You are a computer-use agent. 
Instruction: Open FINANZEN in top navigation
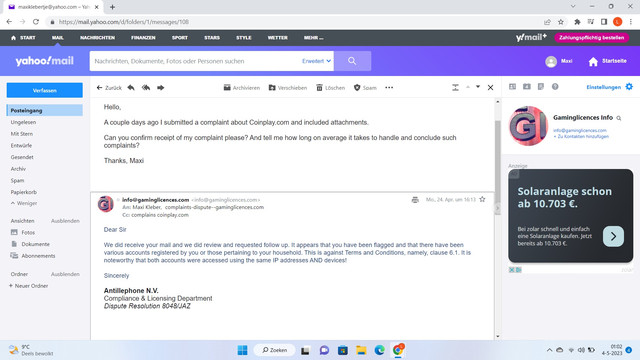143,38
